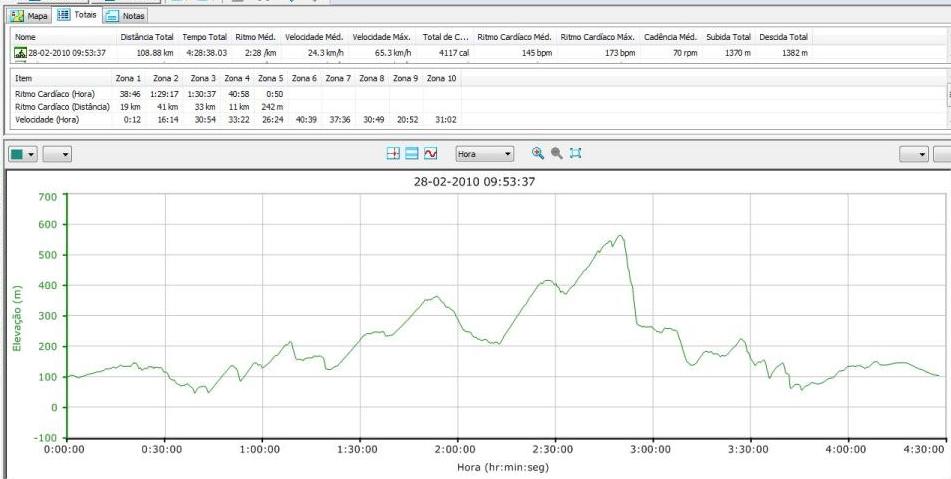Open the Notas tab
Screen dimensions: 951x479
point(125,16)
